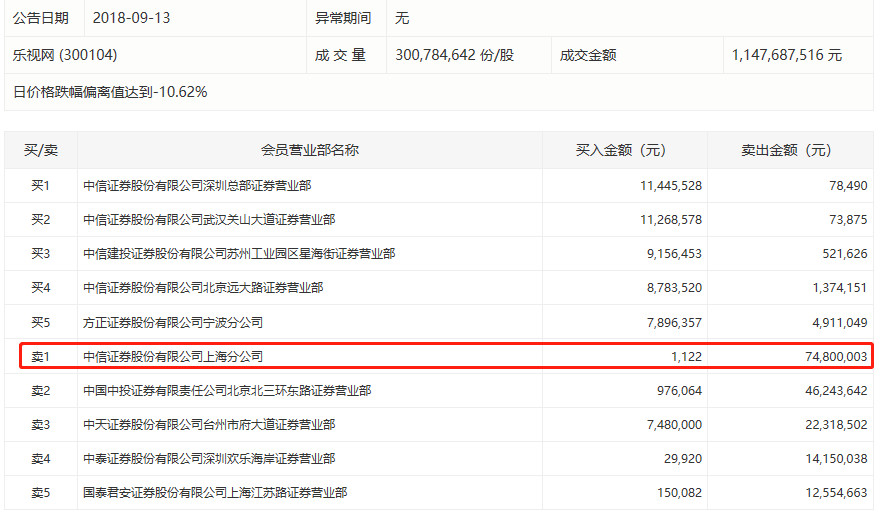Select the 买1 row label
The width and height of the screenshot is (895, 526).
point(41,186)
